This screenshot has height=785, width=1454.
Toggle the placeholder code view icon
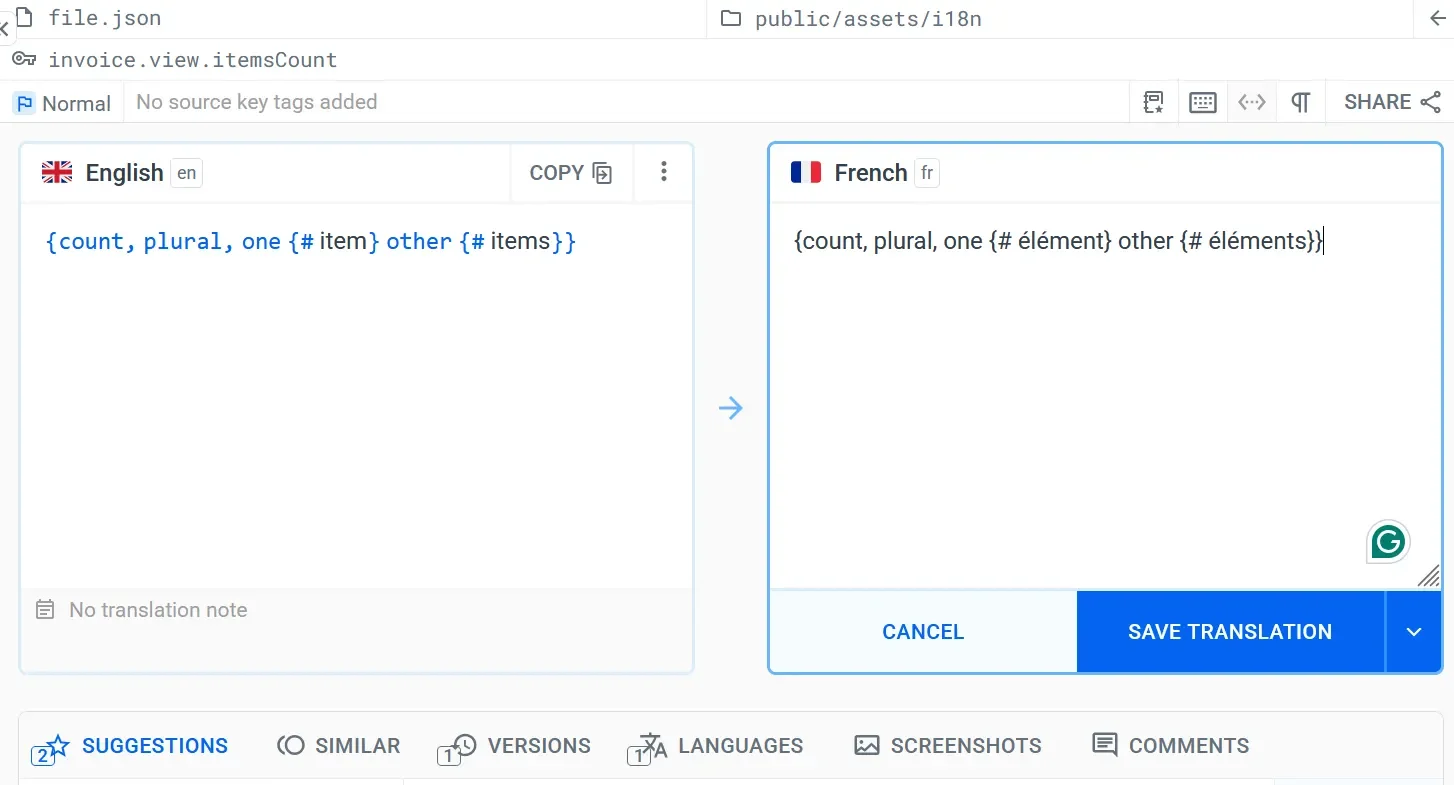(1252, 102)
